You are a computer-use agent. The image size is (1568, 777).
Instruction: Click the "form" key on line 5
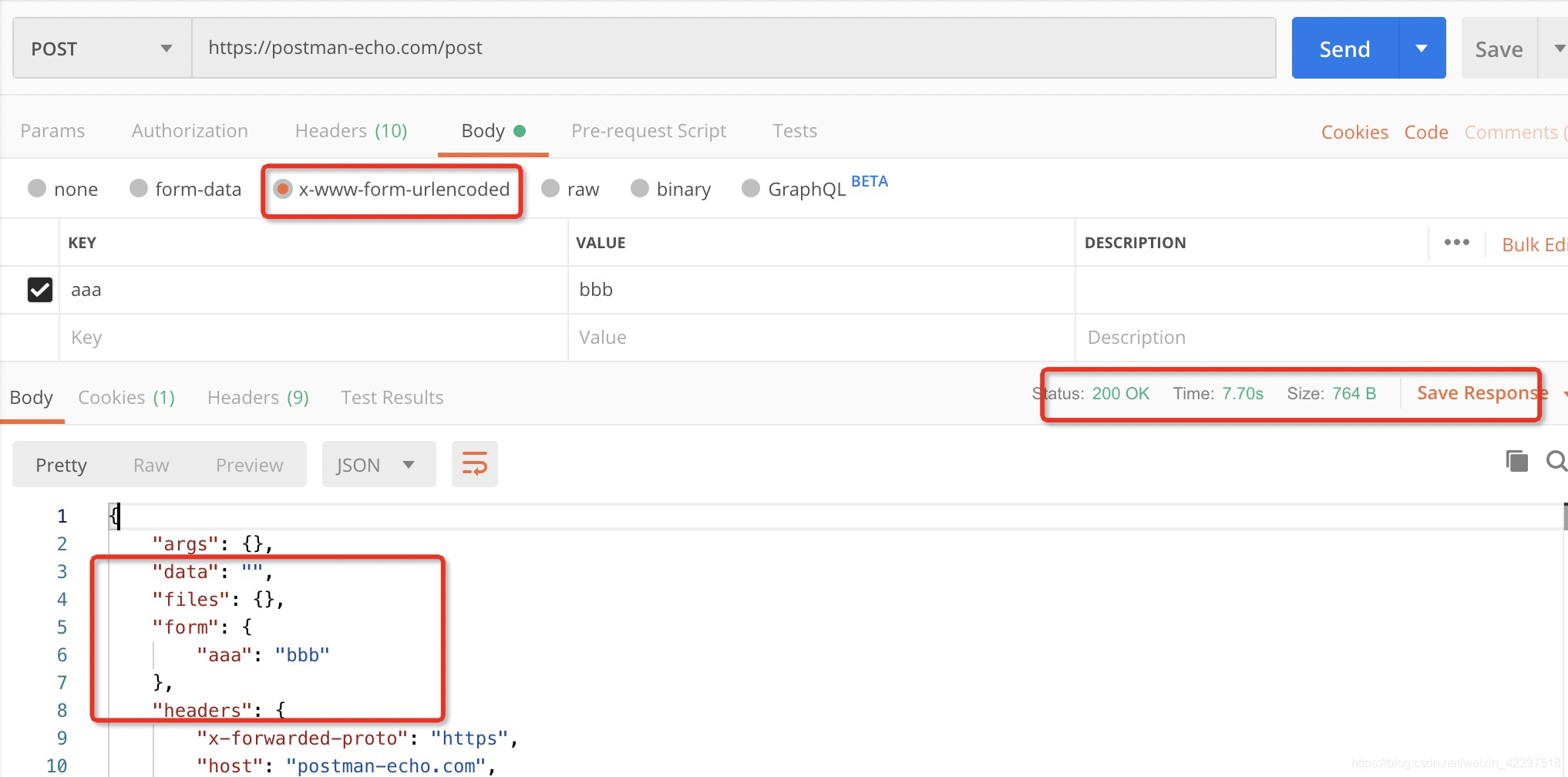(x=186, y=627)
